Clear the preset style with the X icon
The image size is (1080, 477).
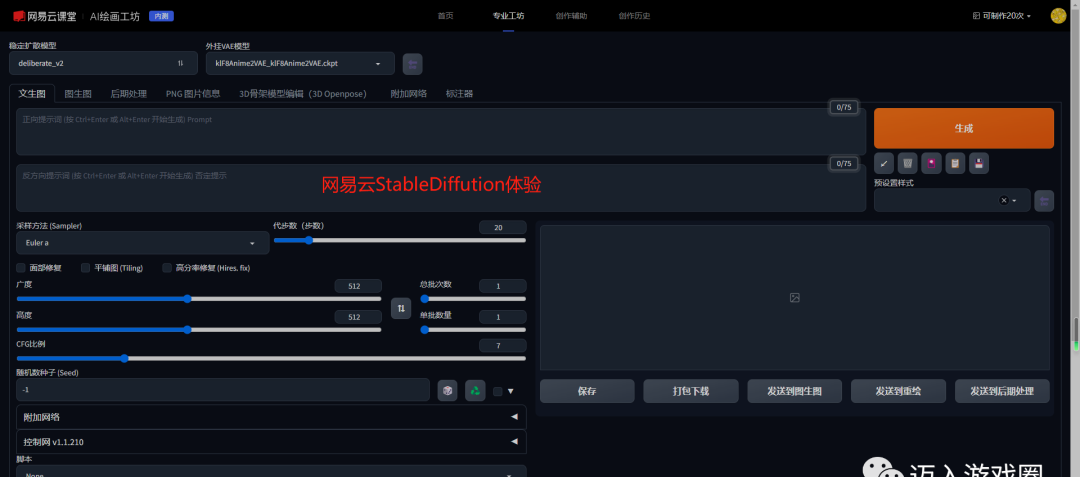point(1004,200)
